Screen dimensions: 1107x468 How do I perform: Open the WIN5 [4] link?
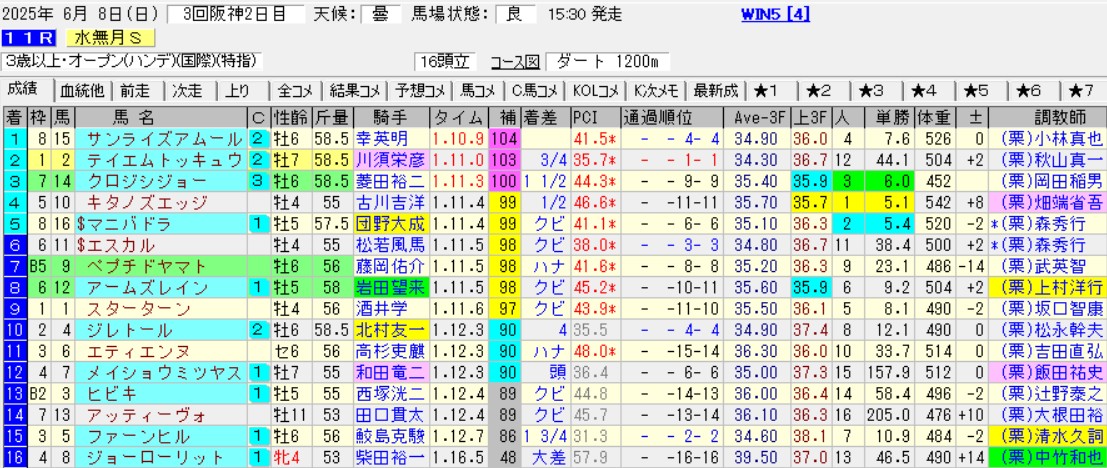776,15
